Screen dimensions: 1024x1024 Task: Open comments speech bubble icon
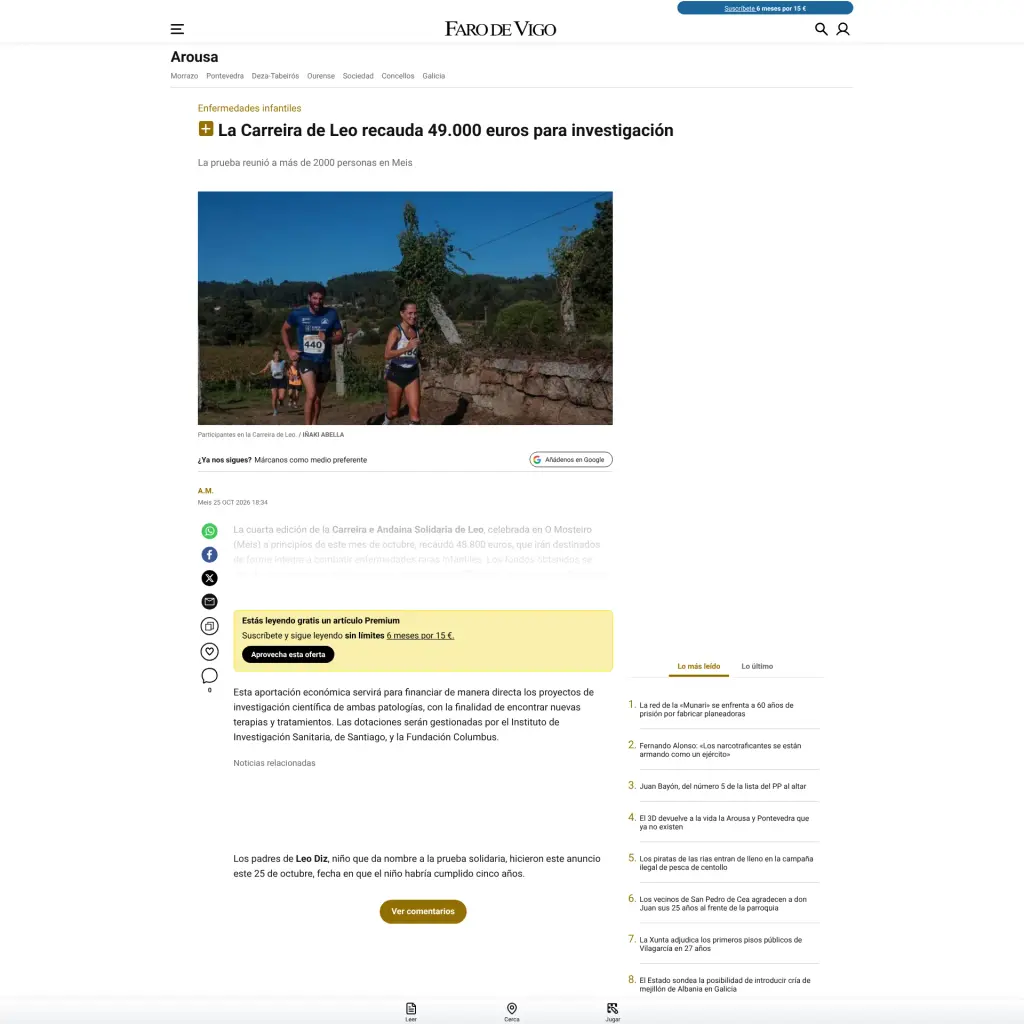click(209, 676)
